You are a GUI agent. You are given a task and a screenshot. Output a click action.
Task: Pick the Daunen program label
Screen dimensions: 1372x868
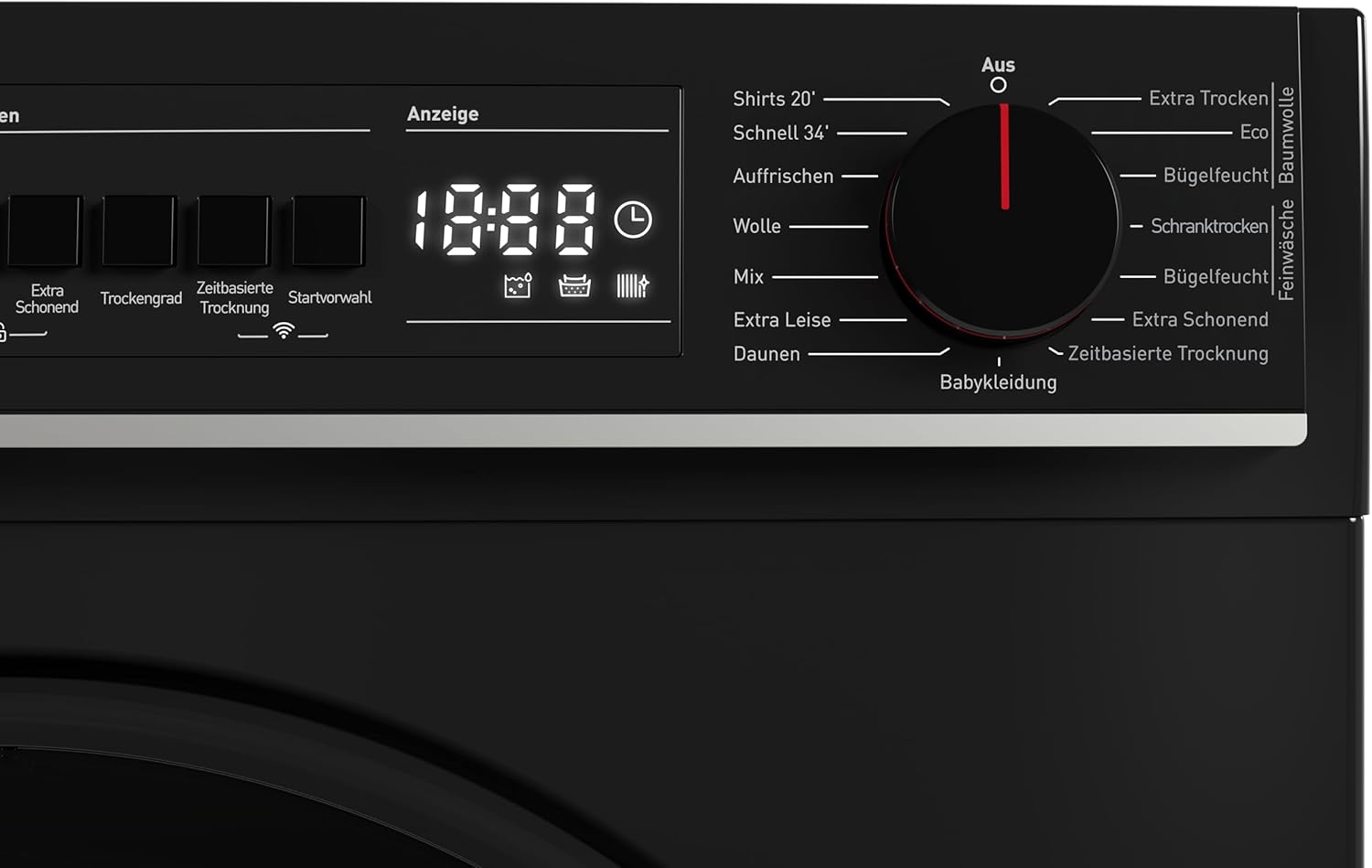click(x=766, y=354)
